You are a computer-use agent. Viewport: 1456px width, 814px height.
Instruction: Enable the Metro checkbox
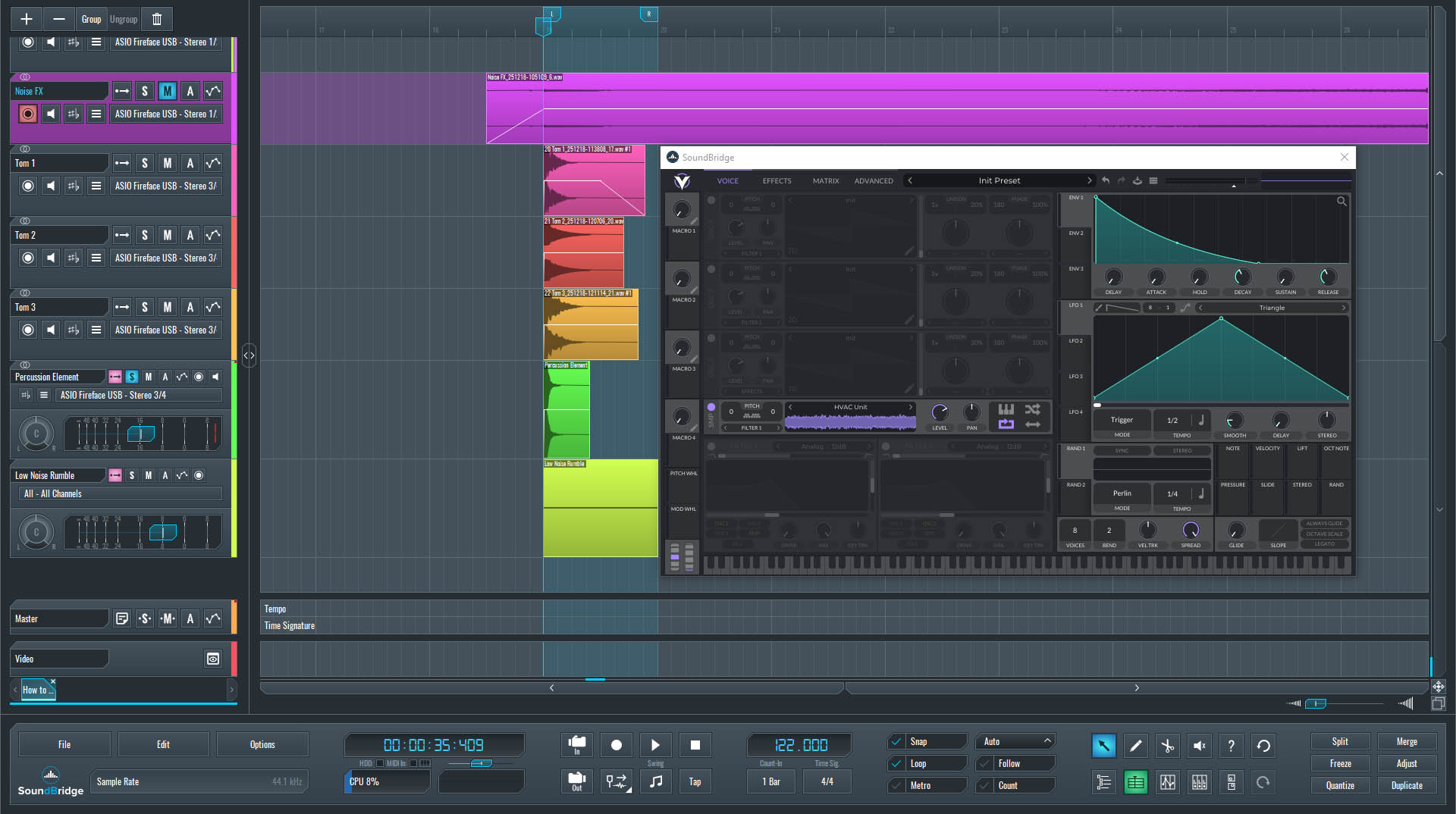click(896, 785)
